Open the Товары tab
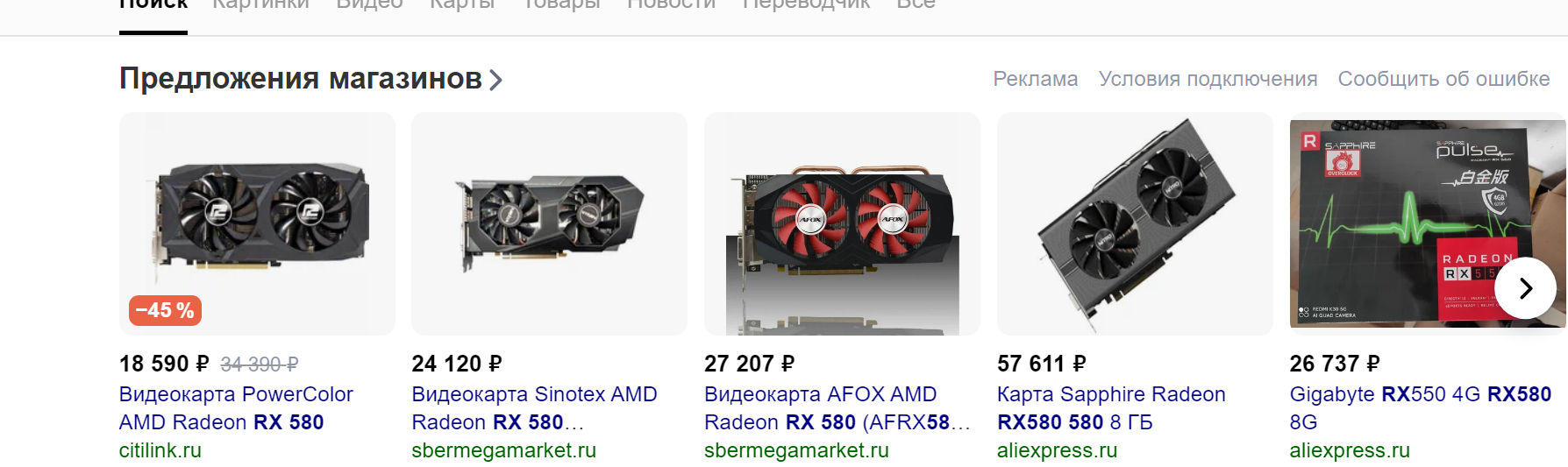The image size is (1568, 467). [561, 5]
